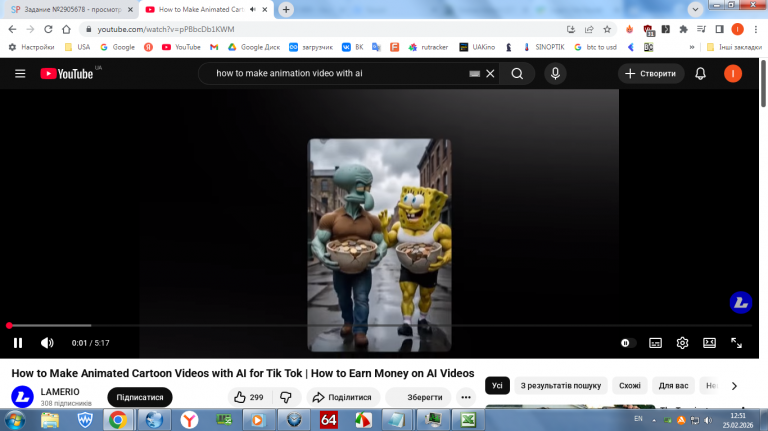The height and width of the screenshot is (431, 768).
Task: Subscribe with the Підписатися button
Action: point(140,397)
